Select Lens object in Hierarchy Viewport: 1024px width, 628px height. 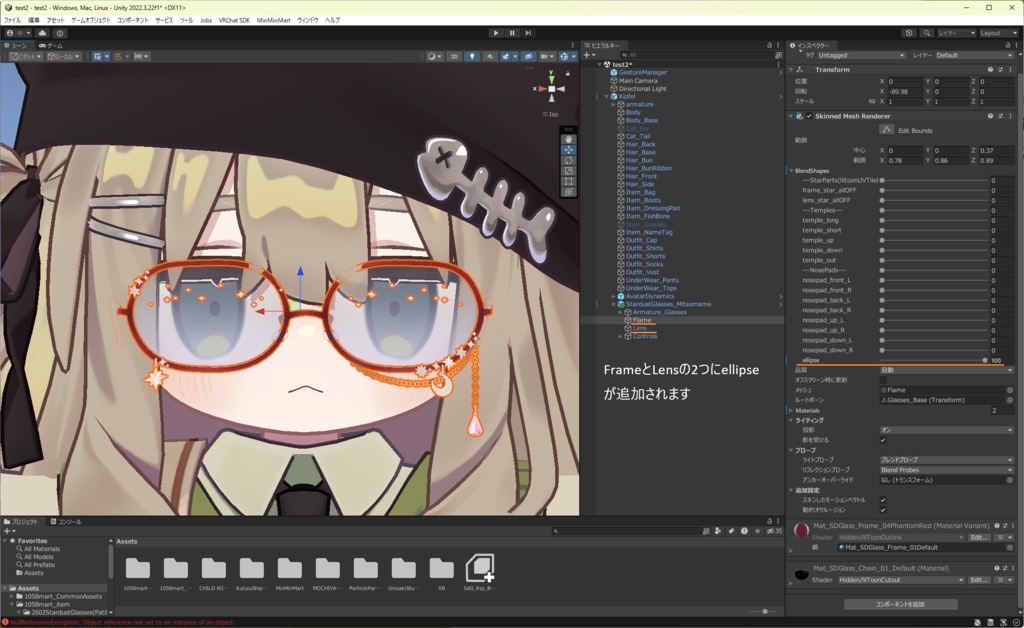(639, 328)
